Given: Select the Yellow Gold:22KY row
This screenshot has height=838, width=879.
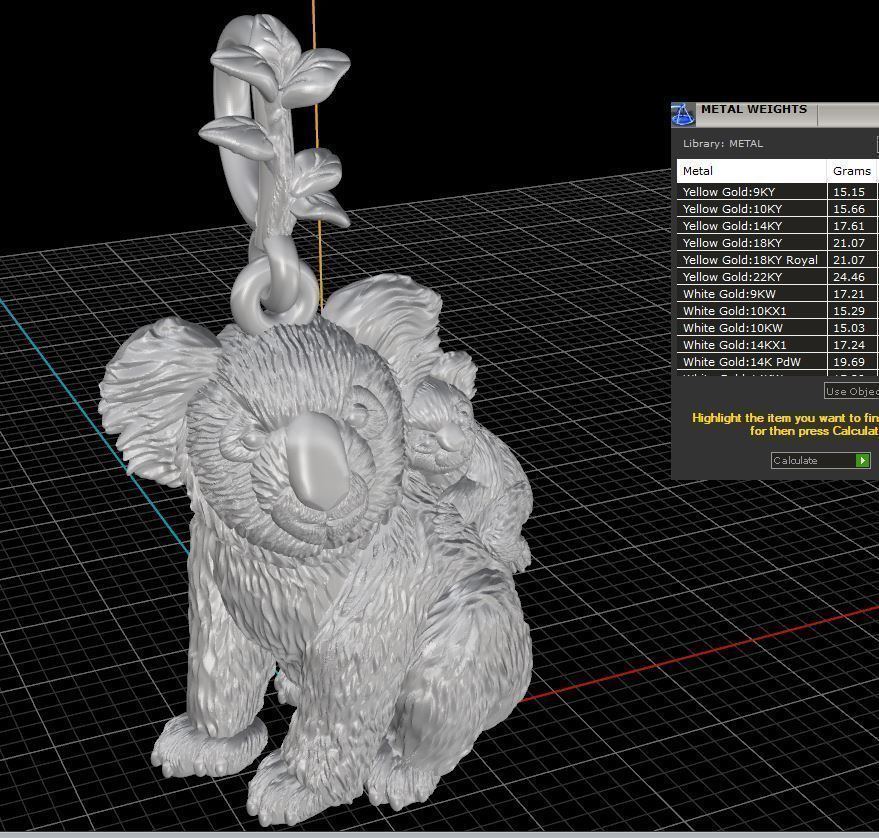Looking at the screenshot, I should coord(778,277).
